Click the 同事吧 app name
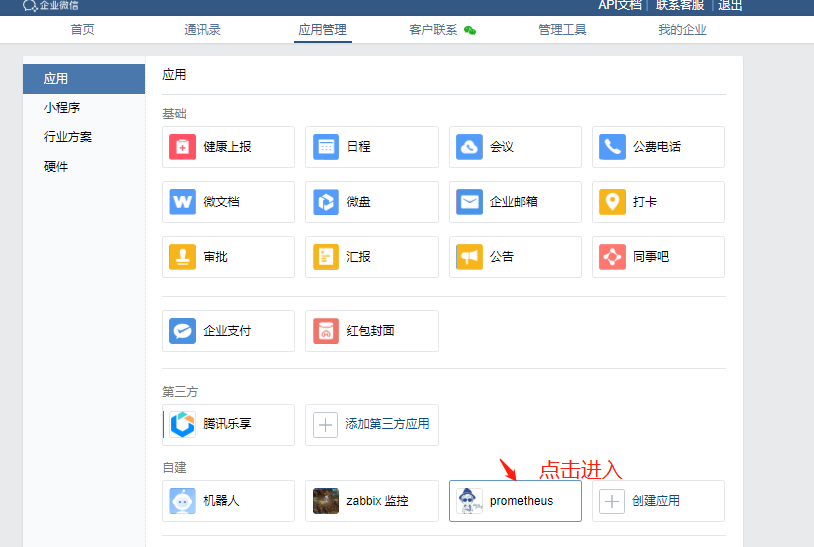 point(650,257)
